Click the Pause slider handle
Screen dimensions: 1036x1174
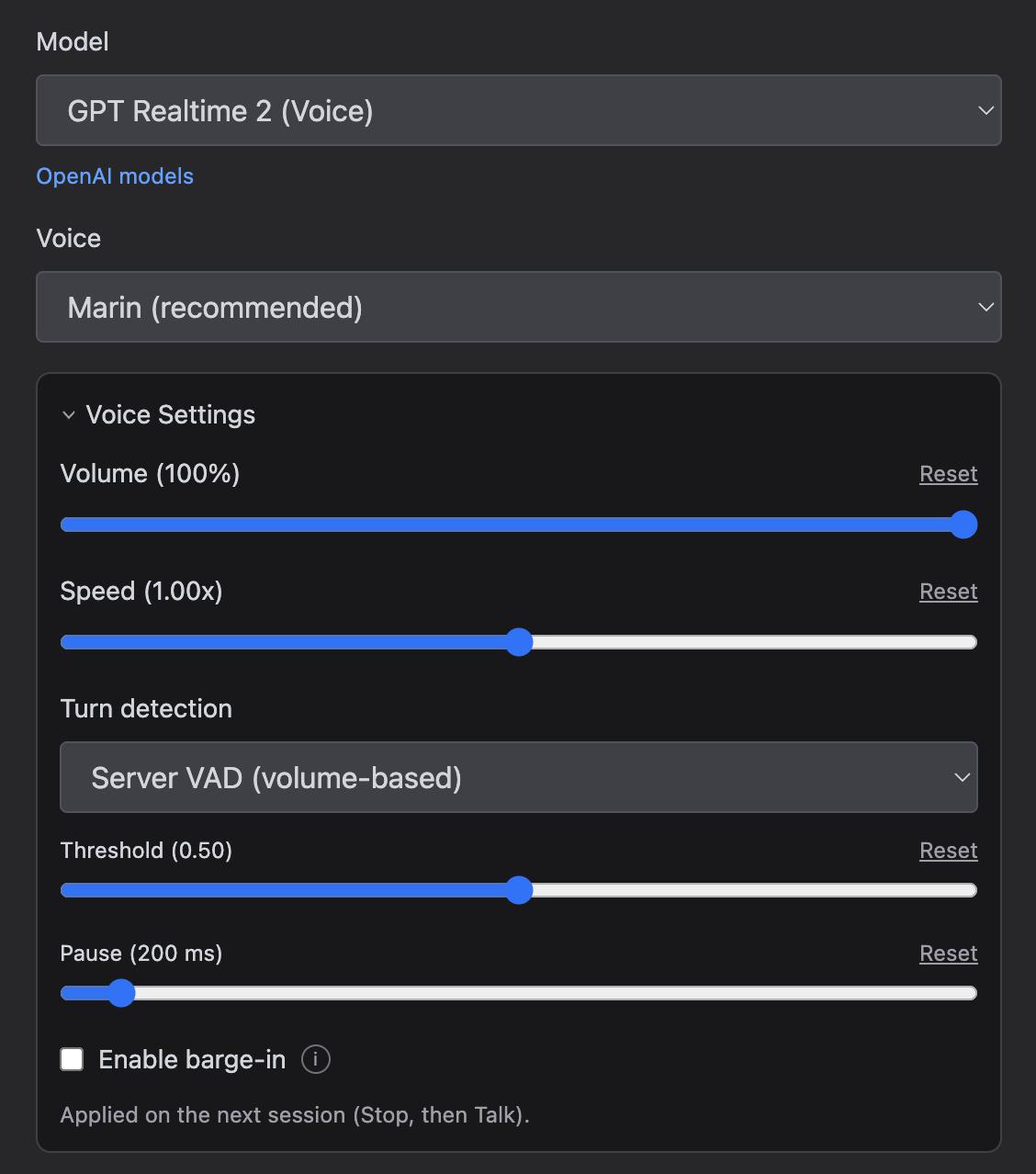coord(120,993)
